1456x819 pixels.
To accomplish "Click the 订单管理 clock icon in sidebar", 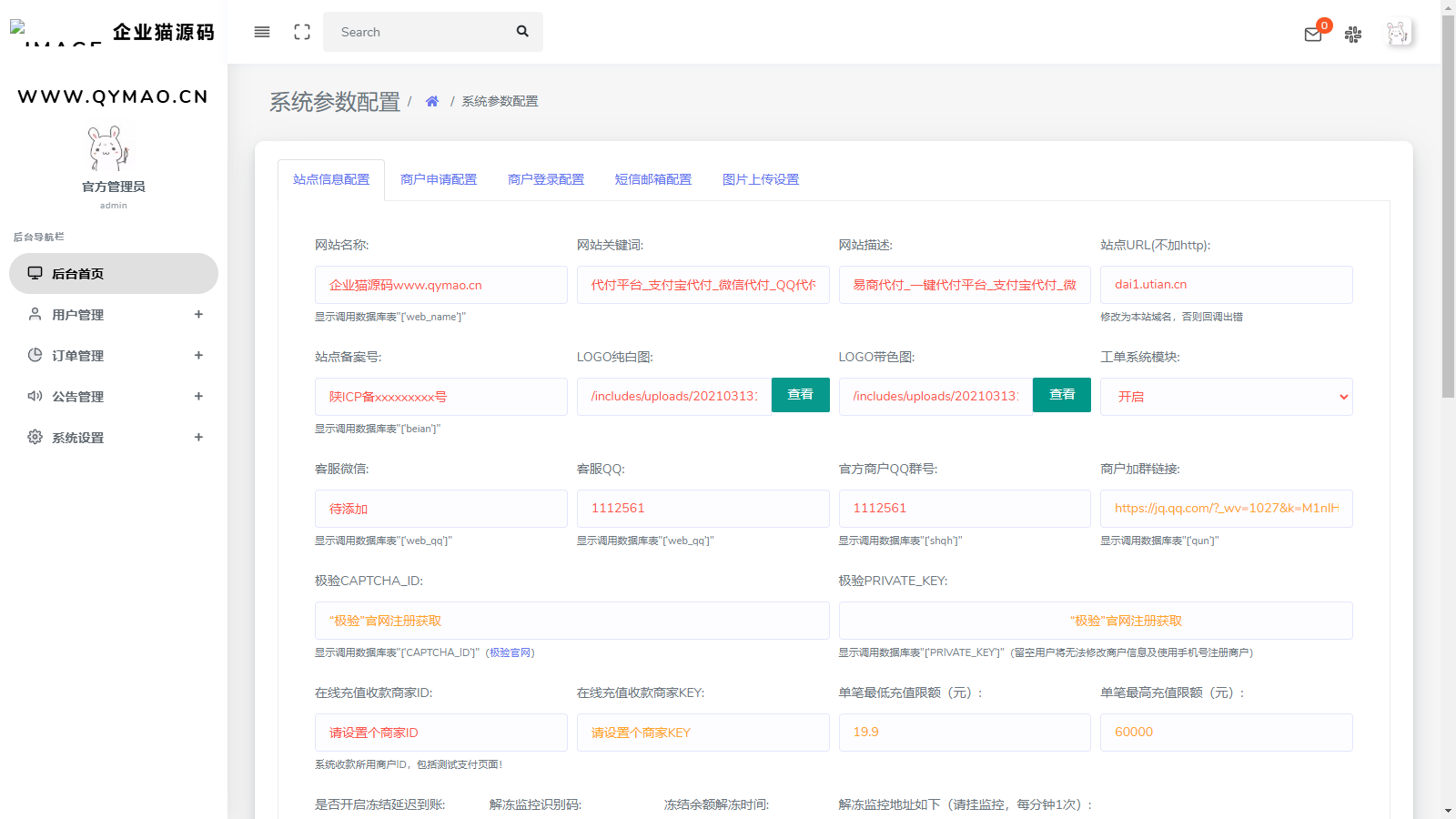I will click(x=34, y=355).
